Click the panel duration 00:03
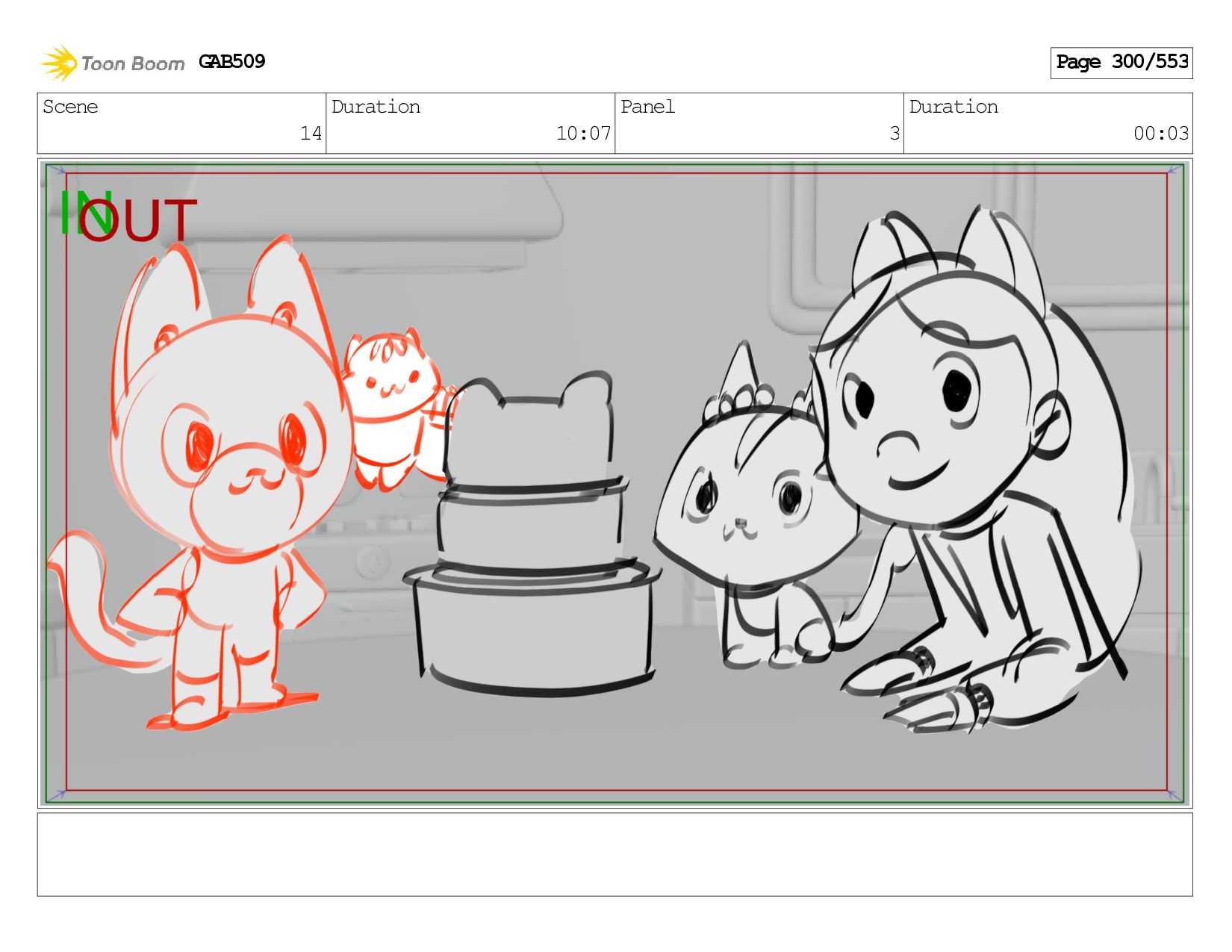The width and height of the screenshot is (1232, 952). (1161, 134)
